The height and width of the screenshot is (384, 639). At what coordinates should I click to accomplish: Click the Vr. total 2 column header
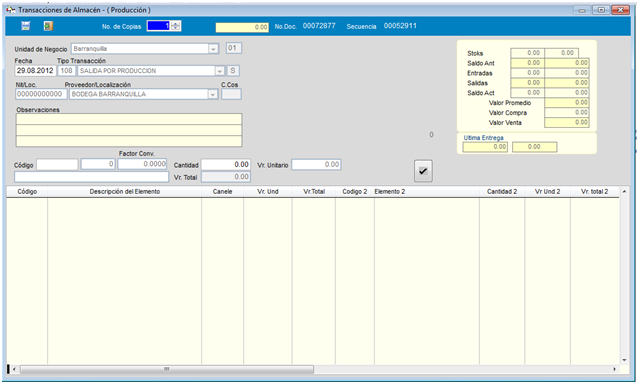click(x=595, y=192)
